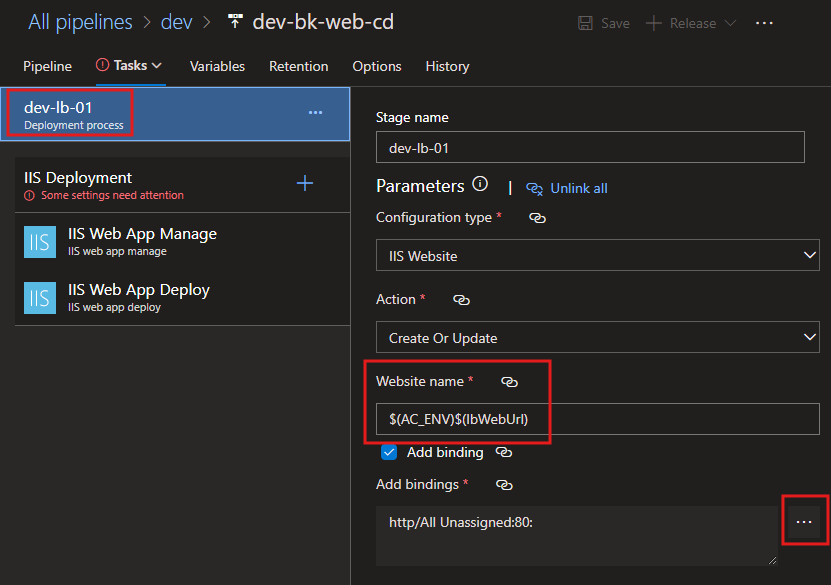Screen dimensions: 831x585
Task: Click the Action link icon
Action: (x=462, y=300)
